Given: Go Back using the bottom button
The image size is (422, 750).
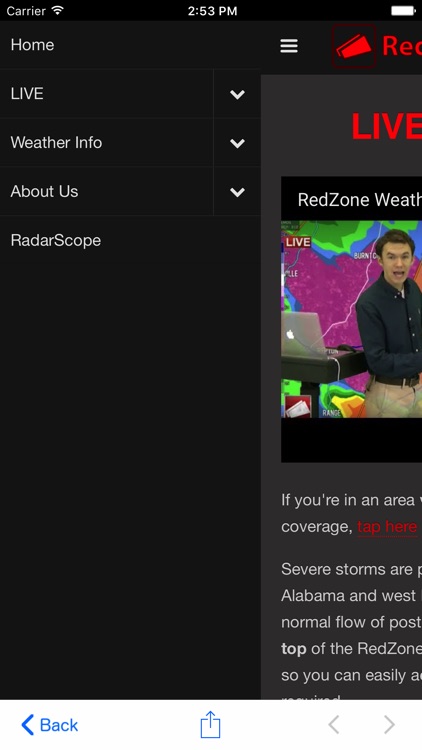Looking at the screenshot, I should (x=49, y=725).
